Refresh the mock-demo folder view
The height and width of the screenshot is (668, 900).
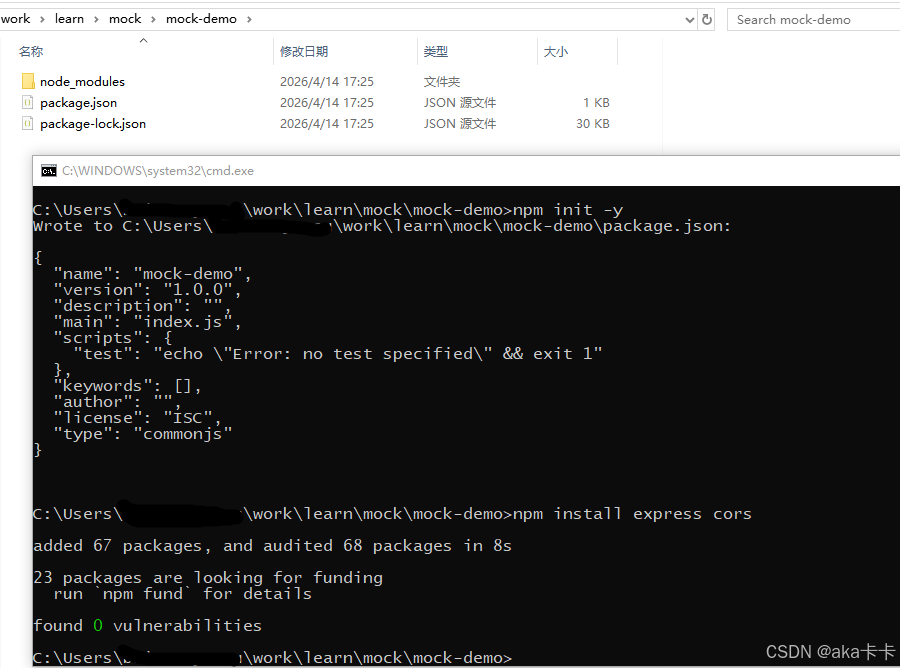click(x=707, y=20)
